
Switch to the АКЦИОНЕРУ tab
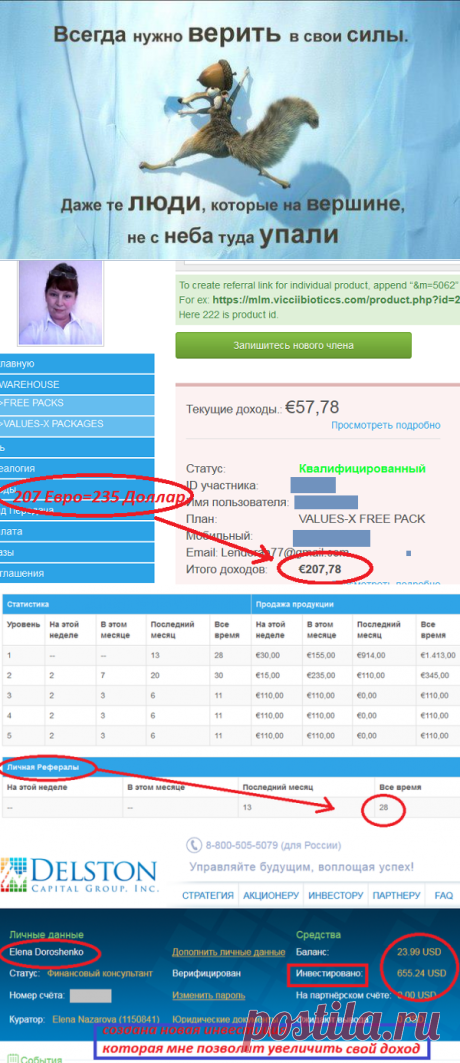click(x=270, y=896)
